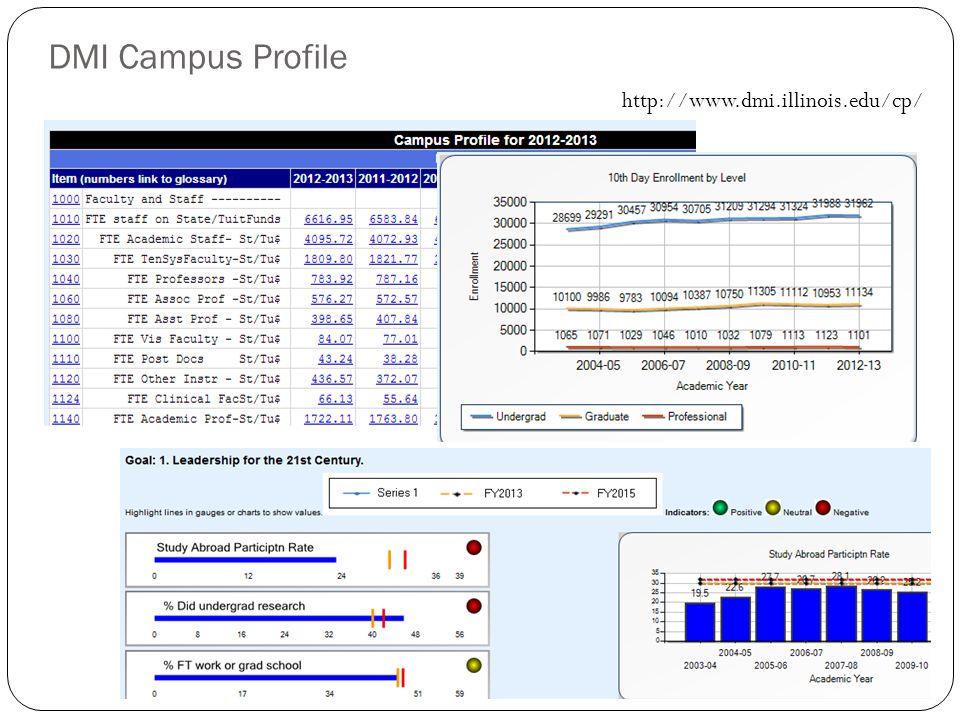Click the Series 1 legend item

(380, 493)
